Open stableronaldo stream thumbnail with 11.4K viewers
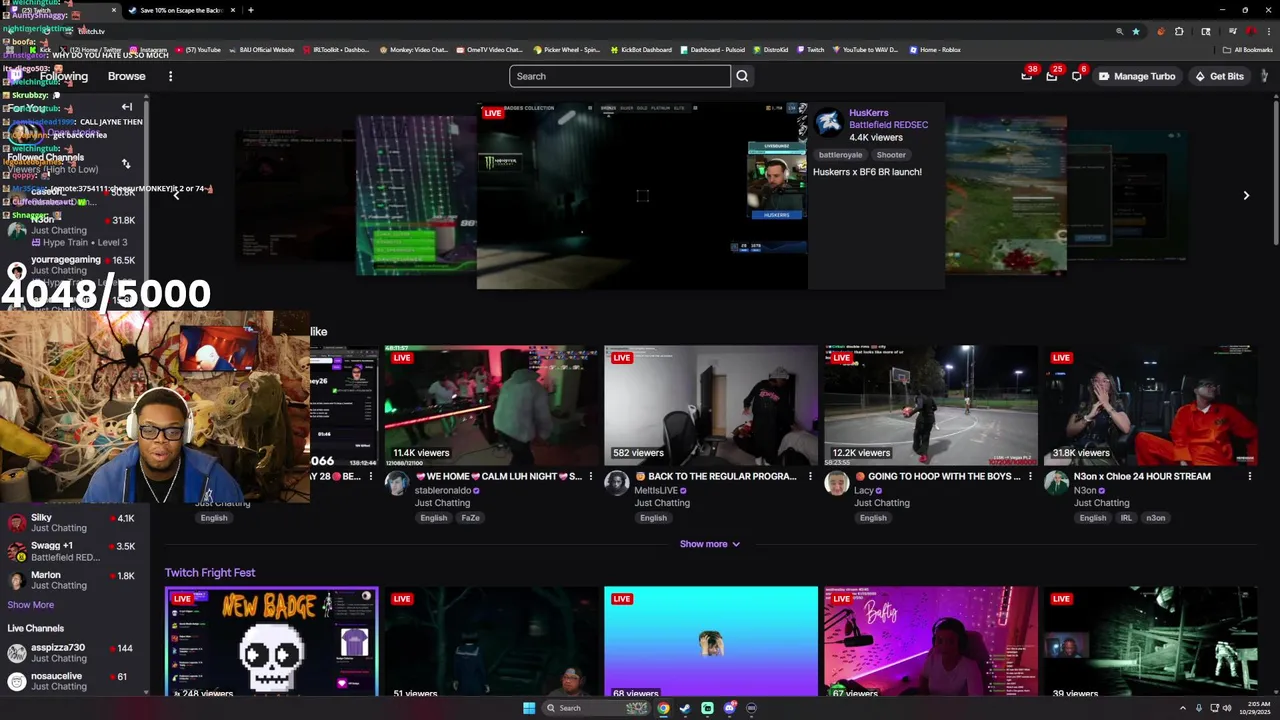The width and height of the screenshot is (1280, 720). point(491,406)
